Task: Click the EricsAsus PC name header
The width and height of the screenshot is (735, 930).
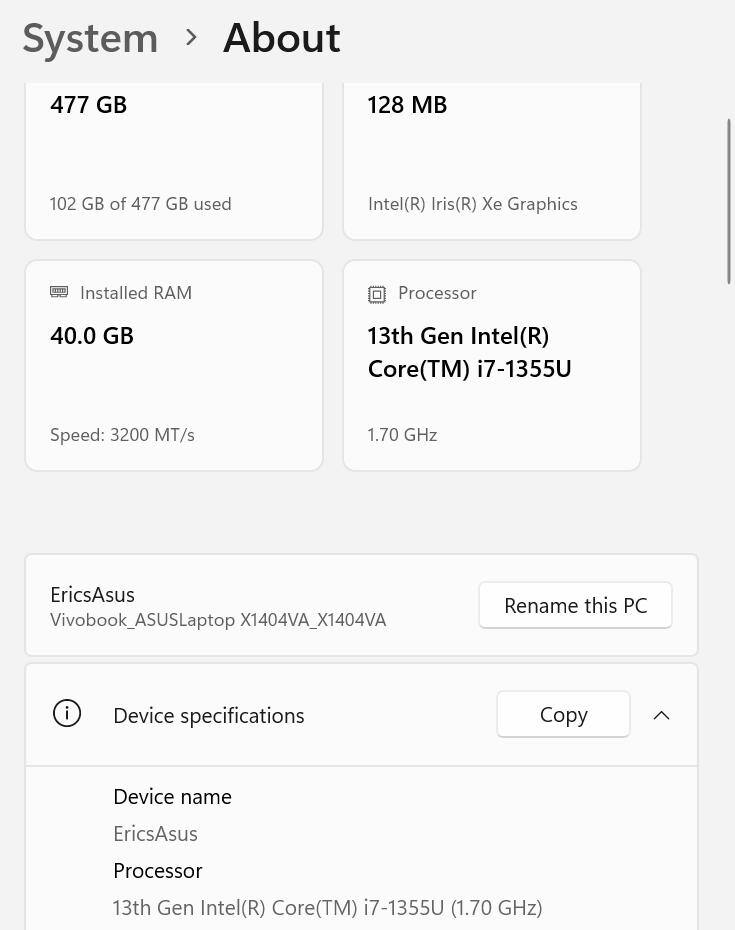Action: tap(92, 594)
